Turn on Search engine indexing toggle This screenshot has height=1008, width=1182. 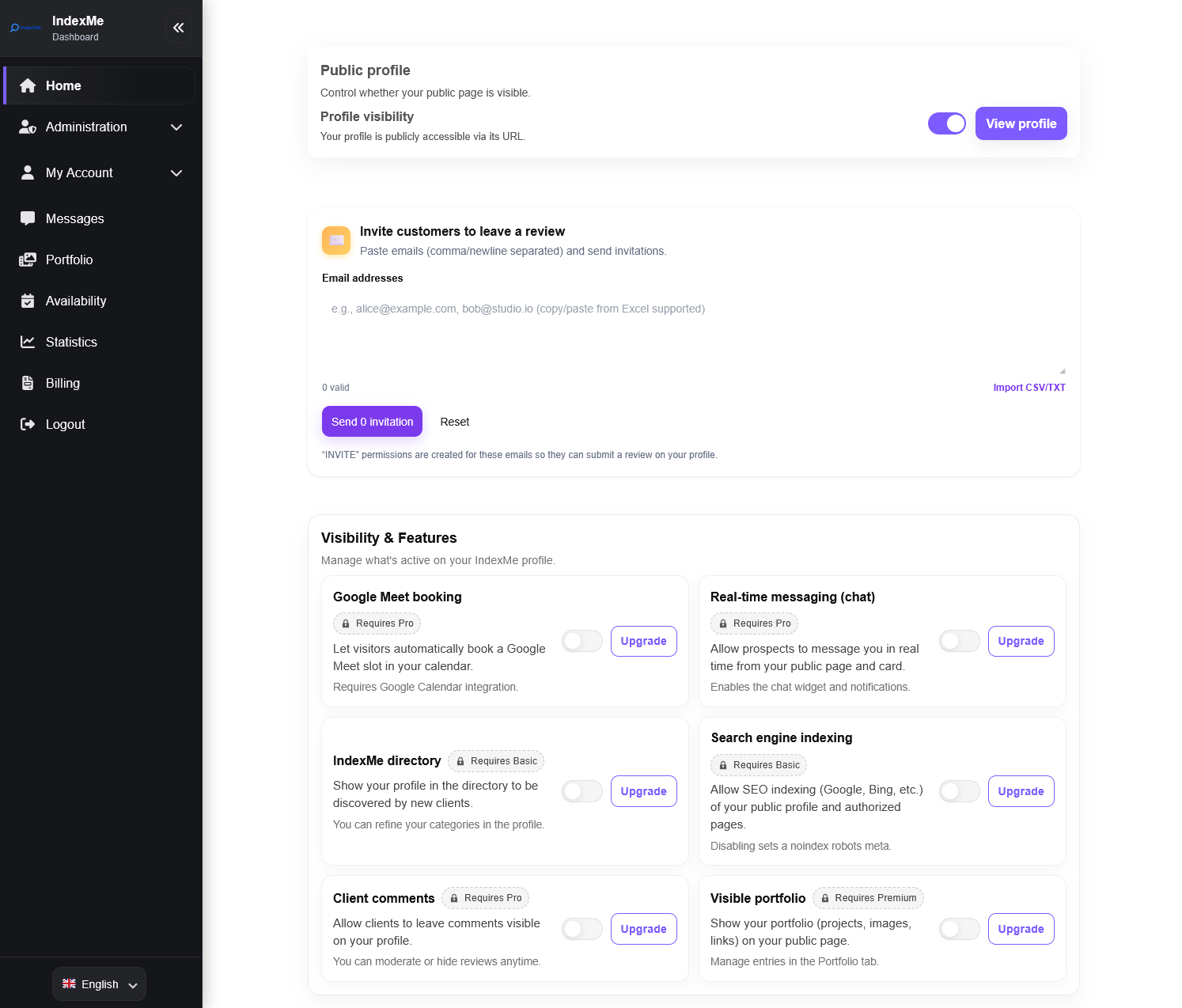(x=959, y=790)
